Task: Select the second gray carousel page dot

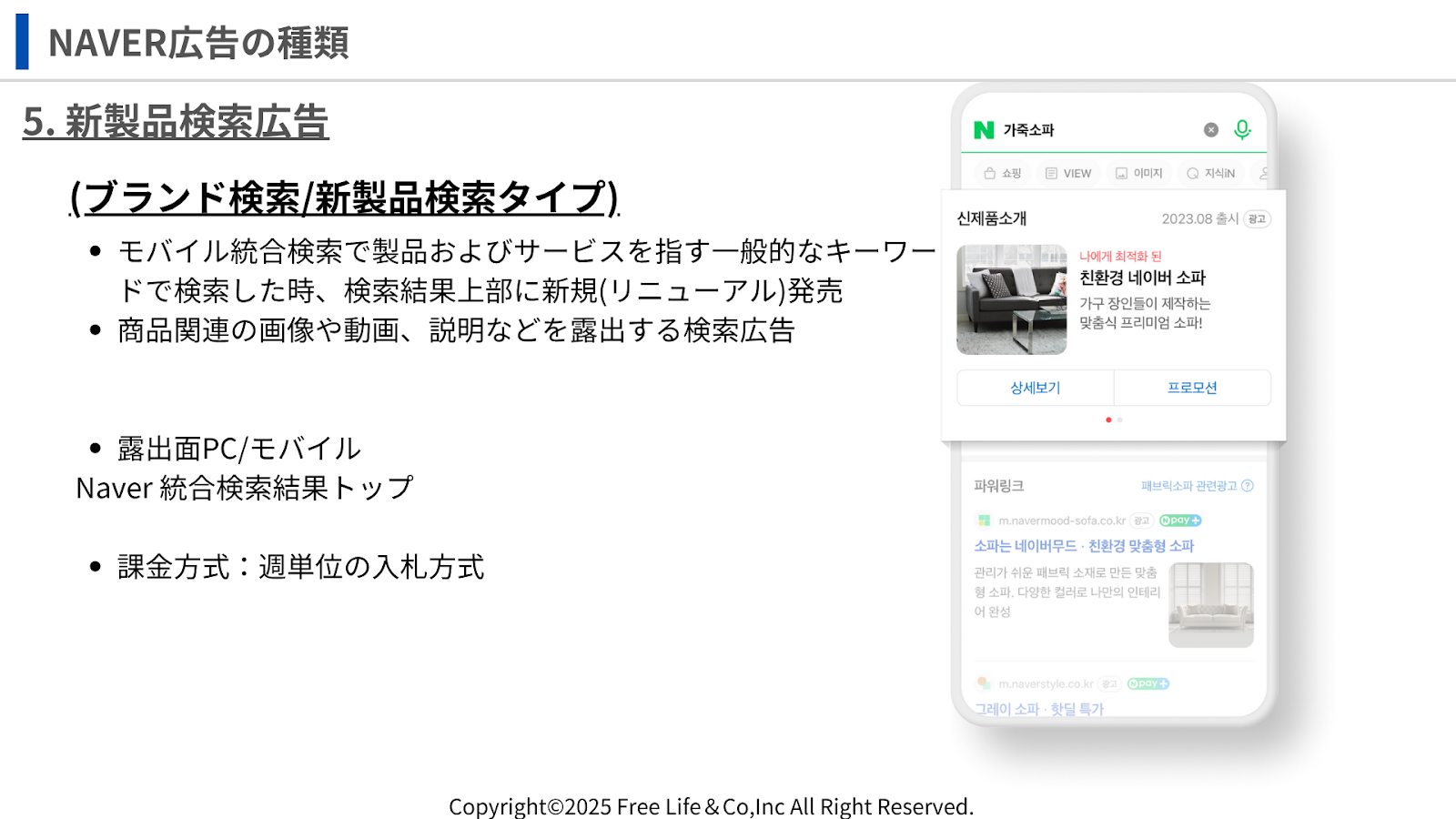Action: coord(1120,420)
